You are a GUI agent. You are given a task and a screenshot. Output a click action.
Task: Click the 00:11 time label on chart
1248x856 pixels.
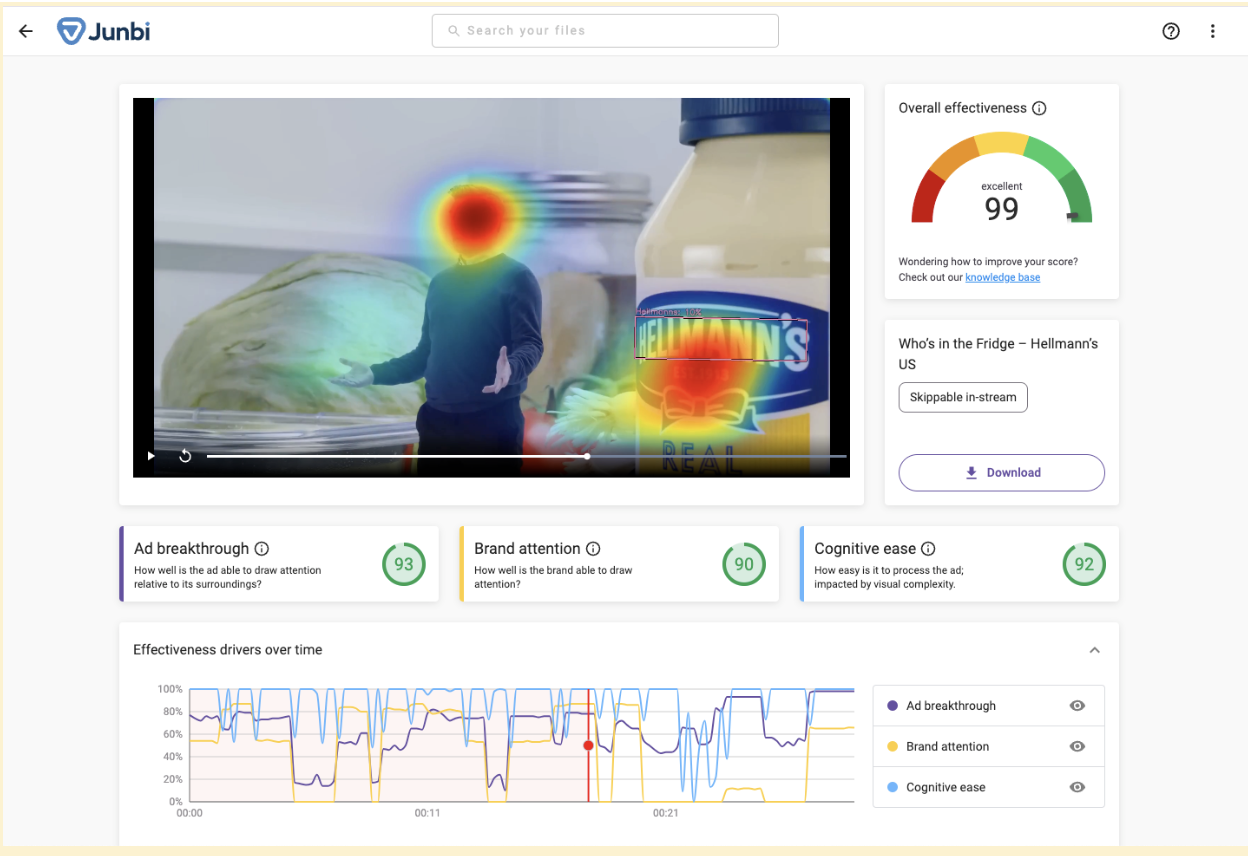point(427,814)
